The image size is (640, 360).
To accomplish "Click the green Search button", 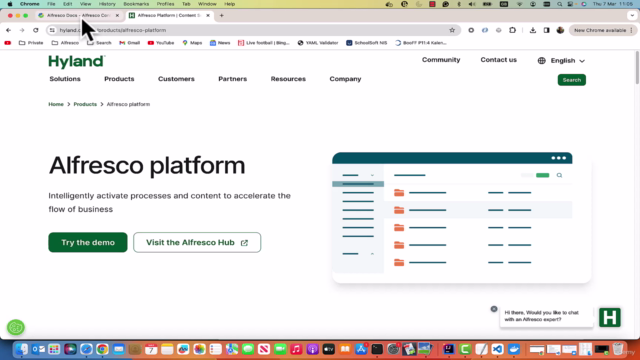I will (571, 80).
